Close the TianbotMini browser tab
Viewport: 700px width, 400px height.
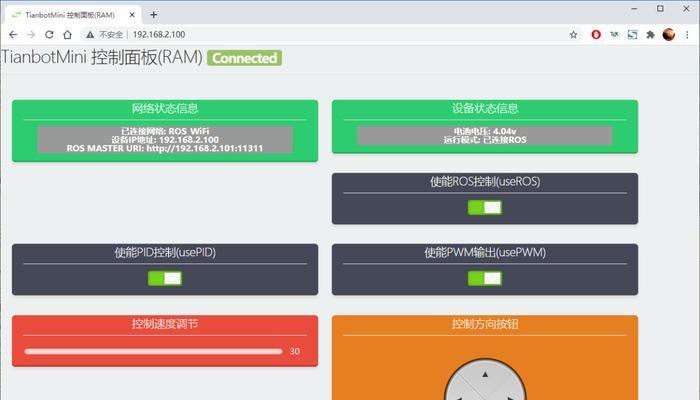[132, 15]
